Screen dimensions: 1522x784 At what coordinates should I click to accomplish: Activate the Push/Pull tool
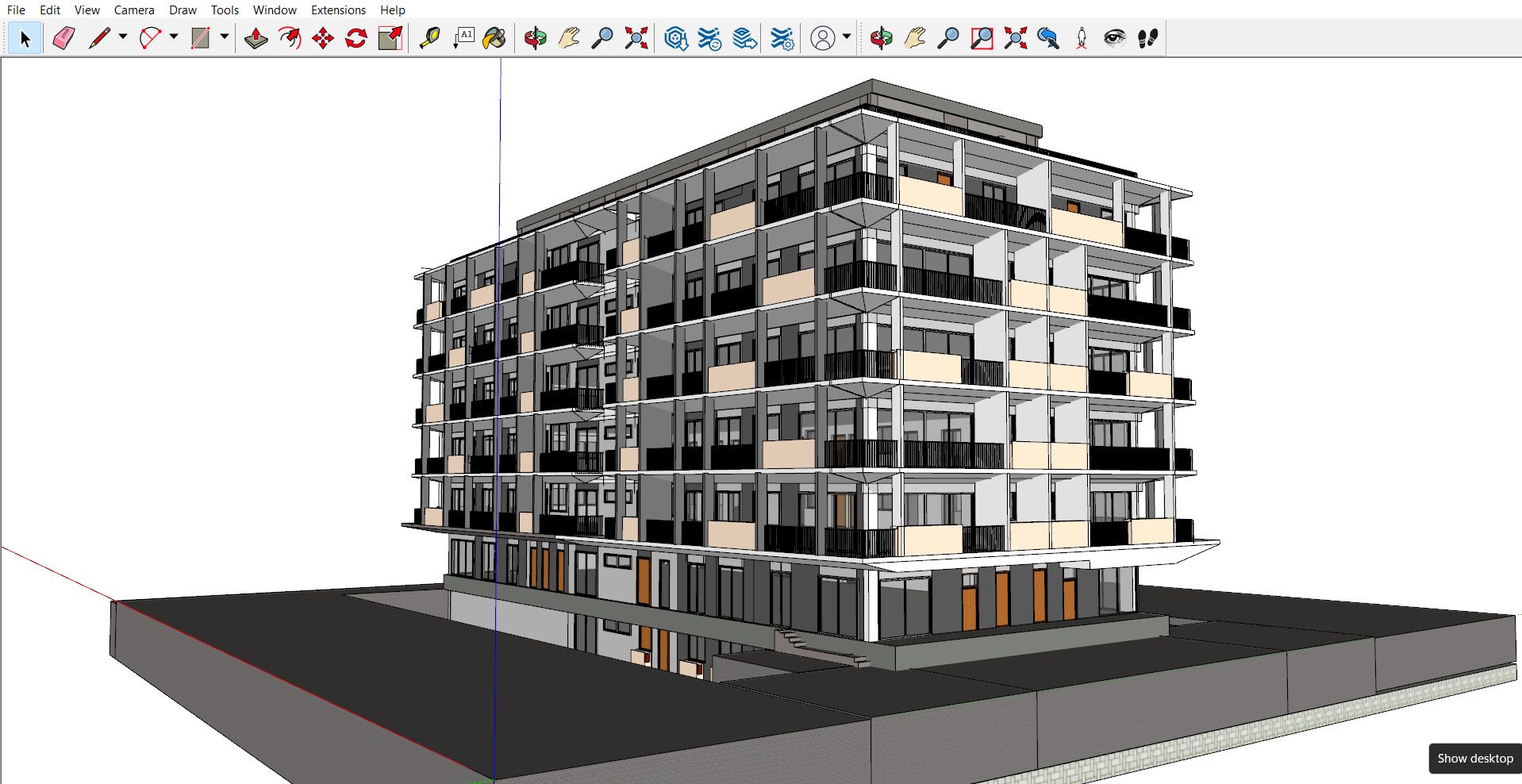256,38
